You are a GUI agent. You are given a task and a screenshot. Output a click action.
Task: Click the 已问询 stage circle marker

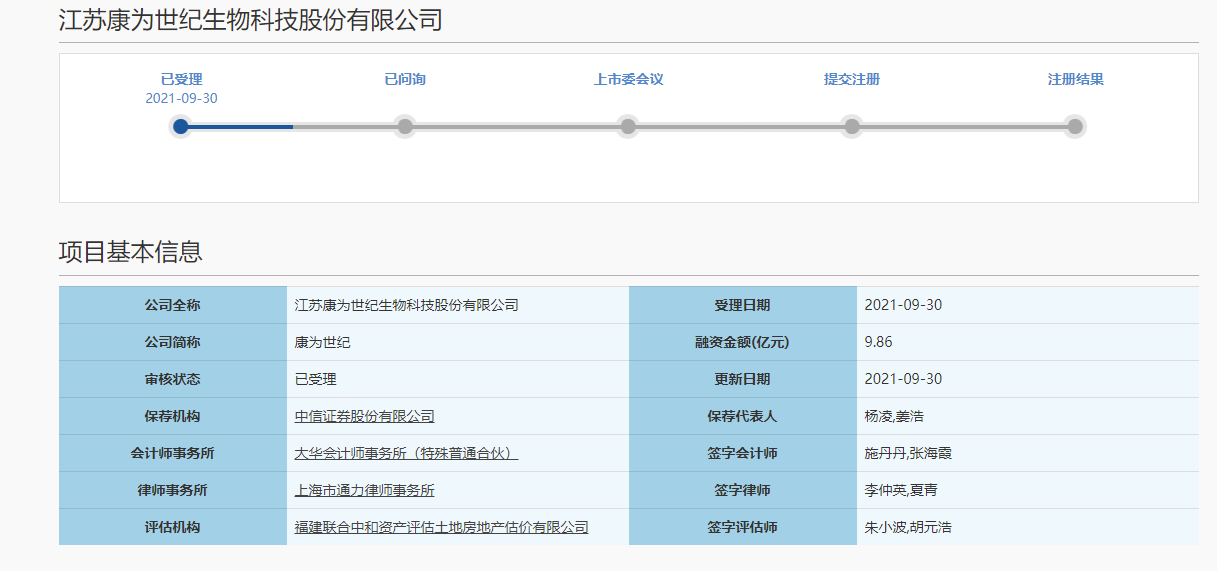pos(405,126)
